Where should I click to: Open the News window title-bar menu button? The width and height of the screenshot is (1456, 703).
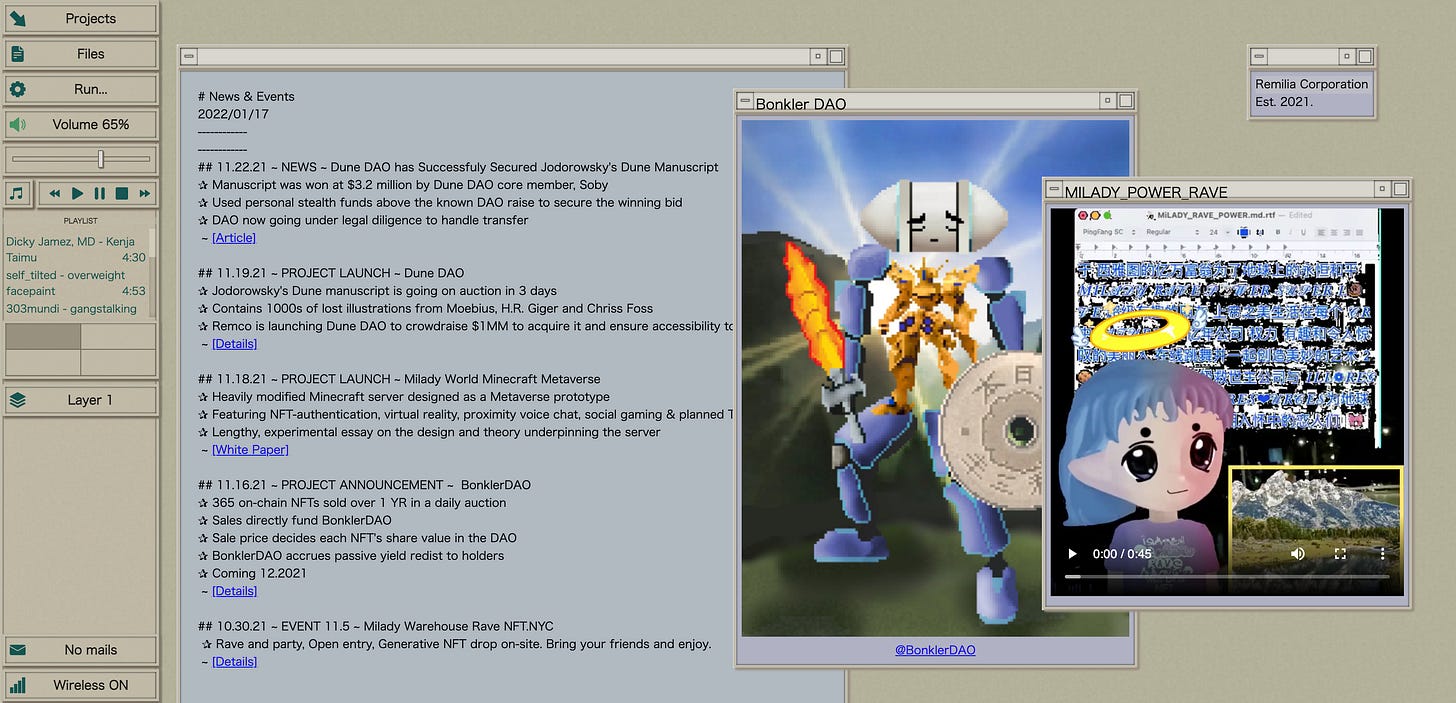click(190, 57)
